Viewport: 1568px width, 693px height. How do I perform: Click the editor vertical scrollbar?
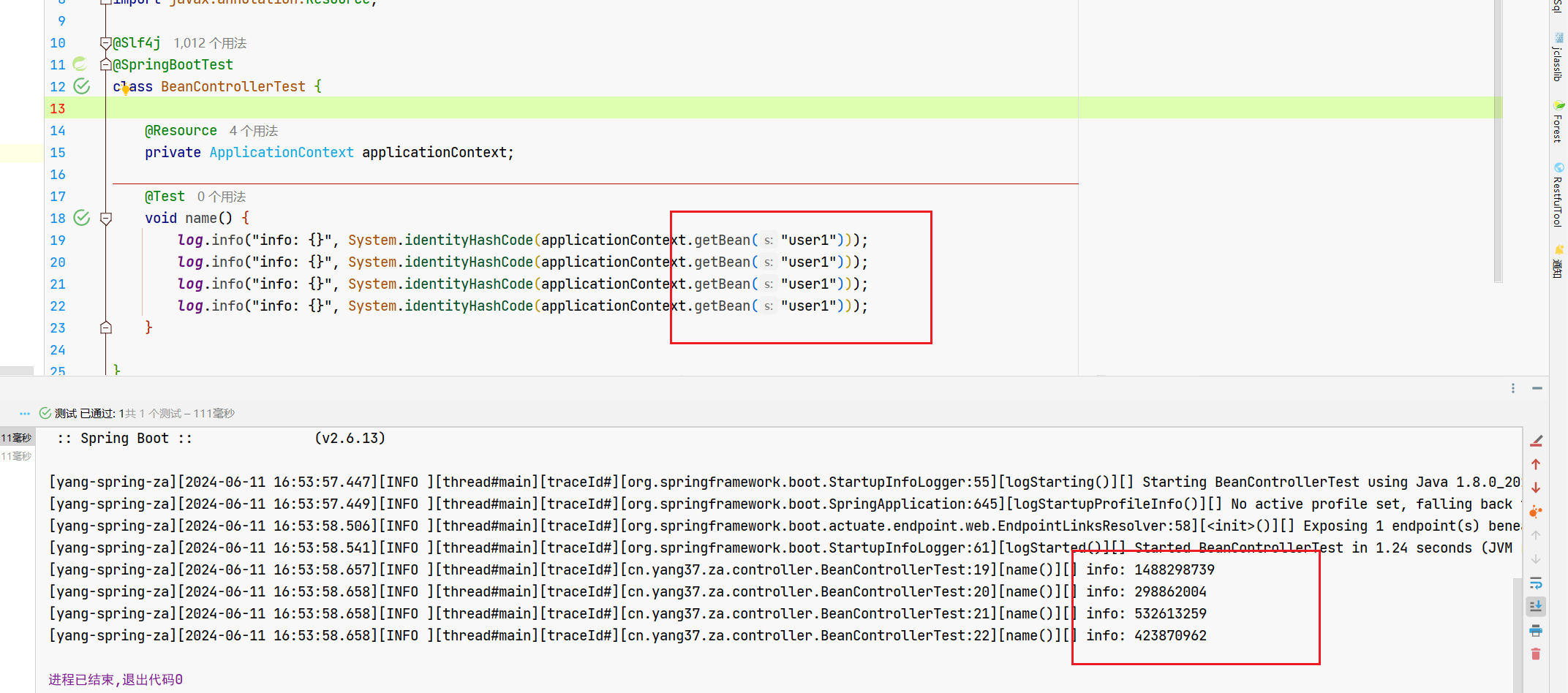pos(1498,140)
